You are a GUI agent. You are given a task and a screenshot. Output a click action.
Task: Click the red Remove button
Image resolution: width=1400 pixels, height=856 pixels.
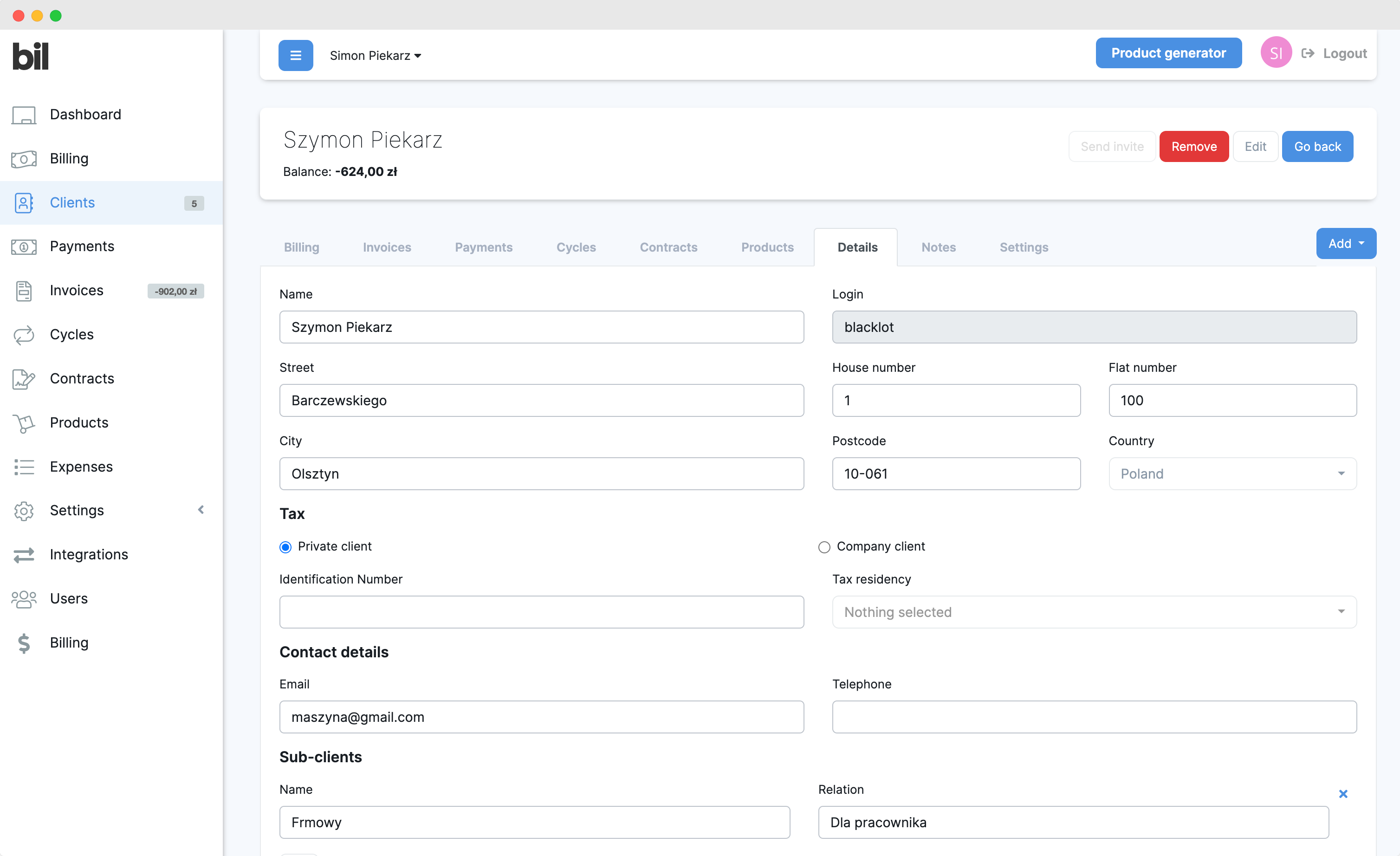tap(1193, 147)
